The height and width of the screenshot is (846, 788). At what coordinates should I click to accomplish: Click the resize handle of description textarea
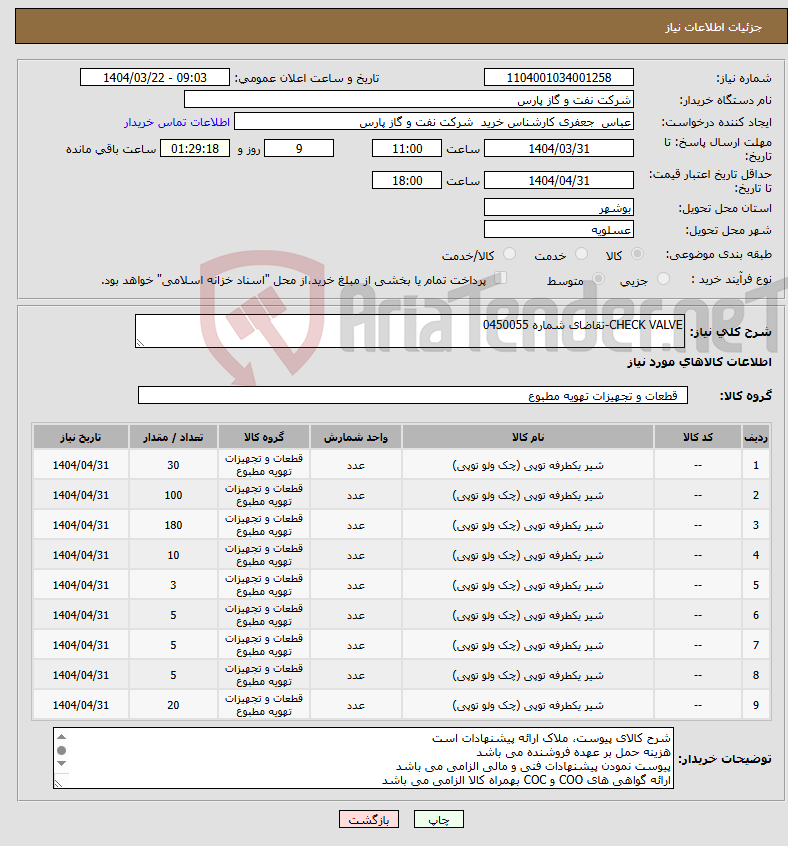click(x=140, y=343)
